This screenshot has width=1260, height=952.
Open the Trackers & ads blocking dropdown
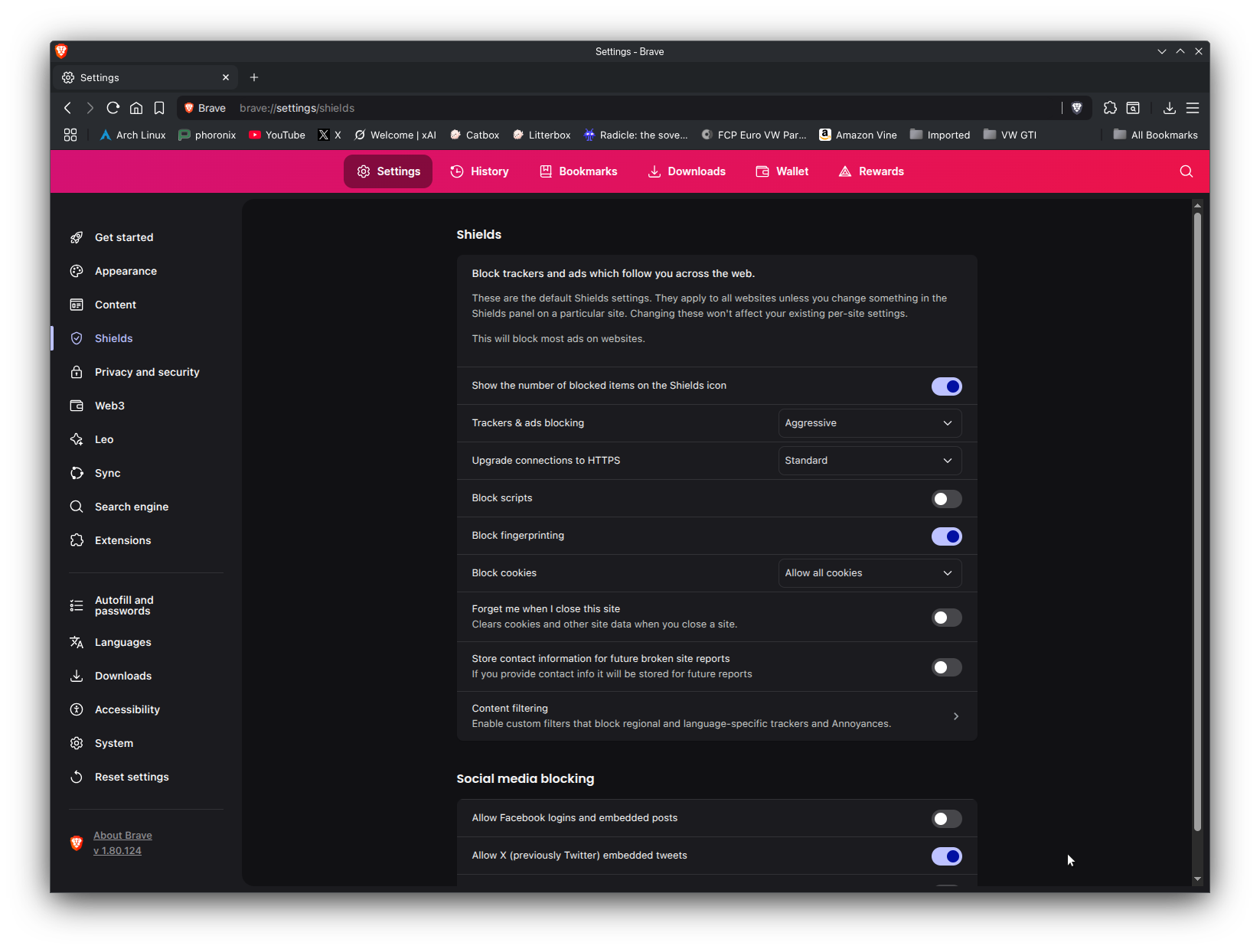coord(870,423)
